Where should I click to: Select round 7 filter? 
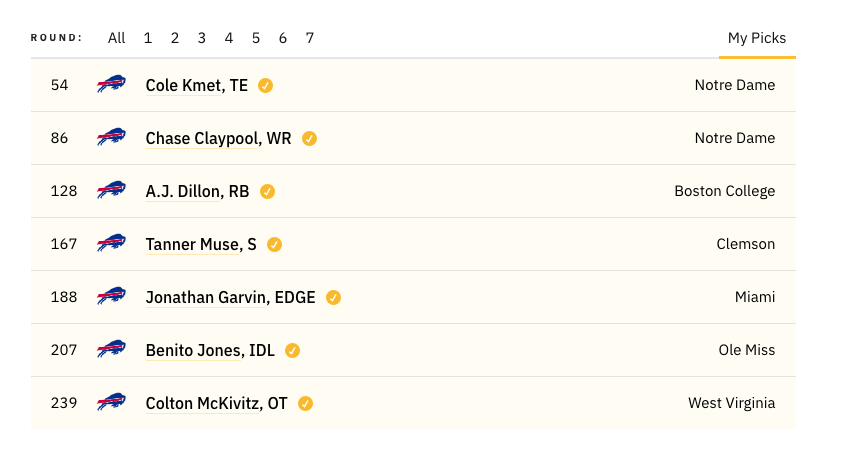click(310, 38)
